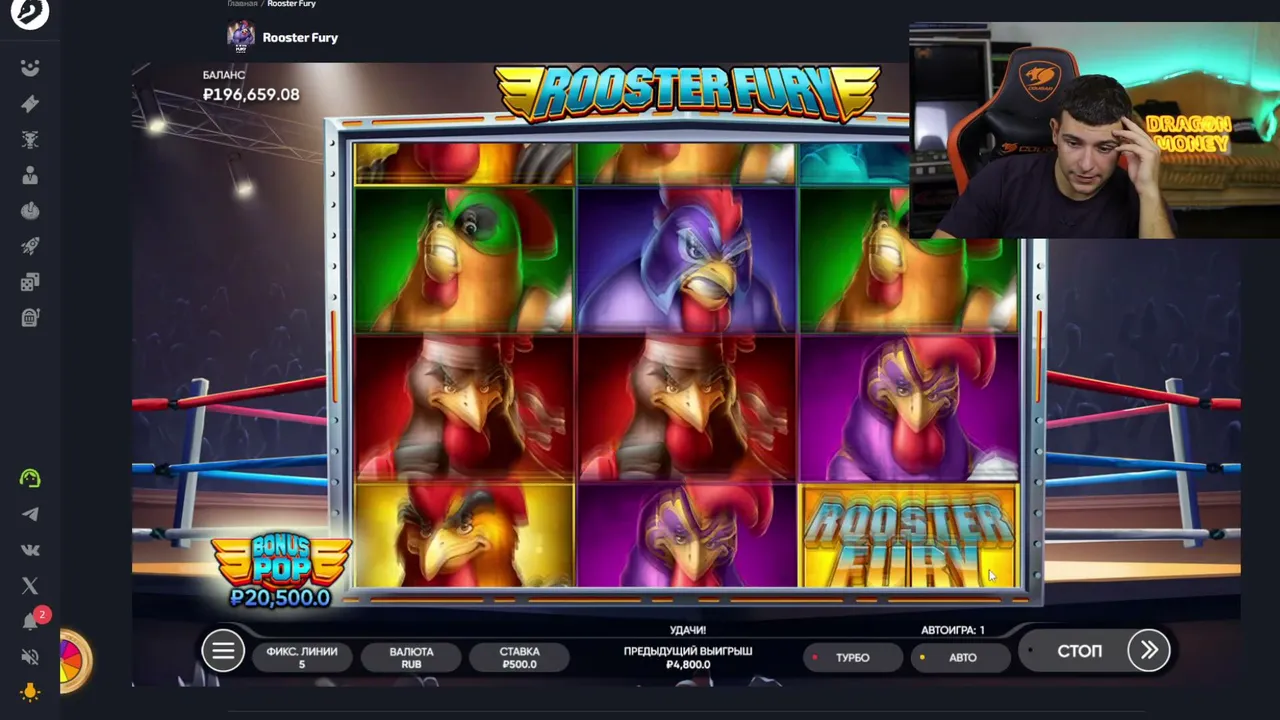Open the Ставка ₽500.0 bet selector
Viewport: 1280px width, 720px height.
coord(519,657)
